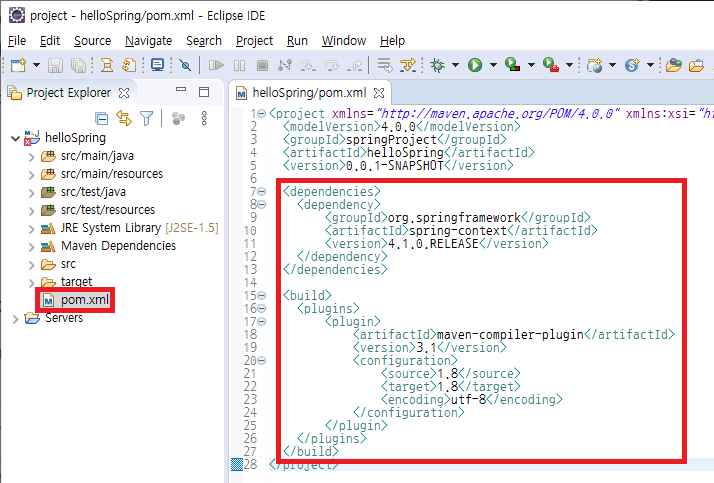Open the Search menu
The height and width of the screenshot is (483, 714).
coord(204,41)
